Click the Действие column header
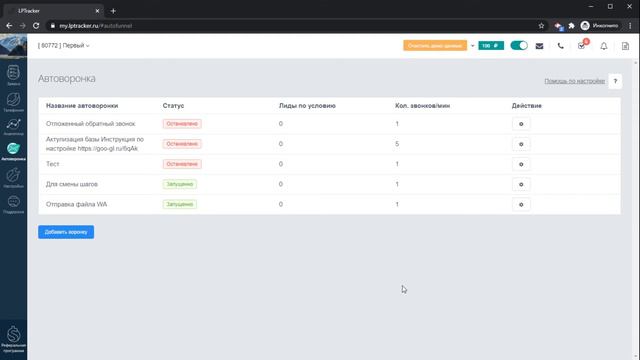Screen dimensions: 640x360 (x=527, y=106)
